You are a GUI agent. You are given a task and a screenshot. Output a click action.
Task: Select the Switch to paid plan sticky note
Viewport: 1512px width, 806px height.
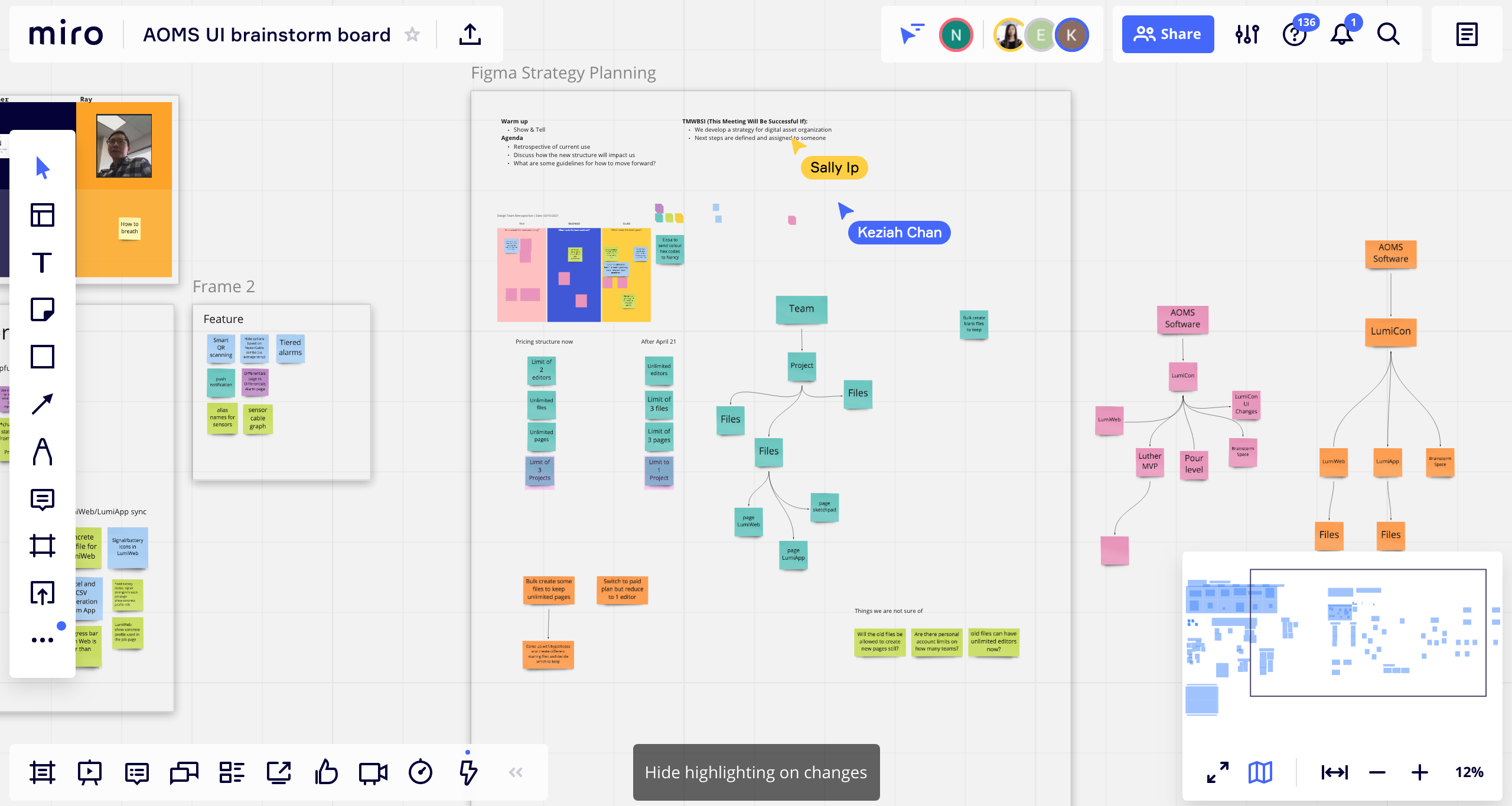click(x=623, y=589)
